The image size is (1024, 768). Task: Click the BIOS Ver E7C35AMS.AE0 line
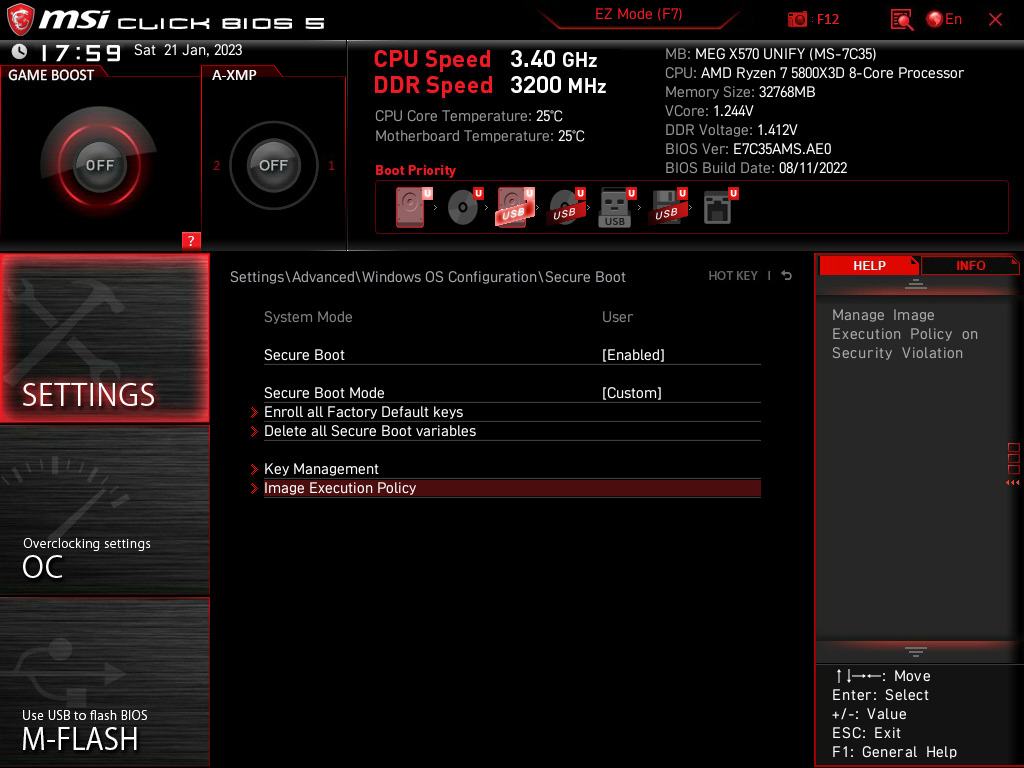(748, 149)
